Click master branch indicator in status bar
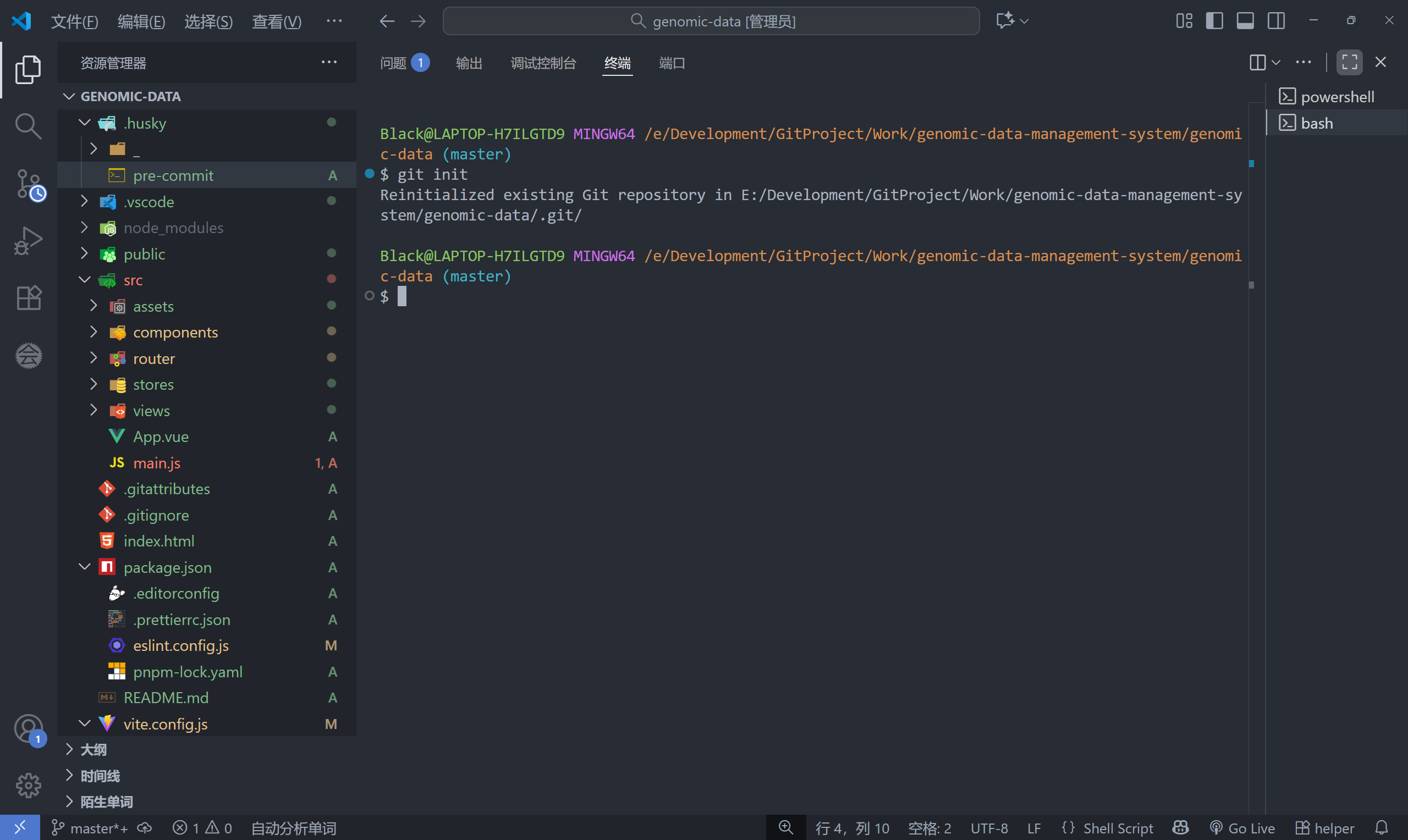Viewport: 1408px width, 840px height. 89,828
